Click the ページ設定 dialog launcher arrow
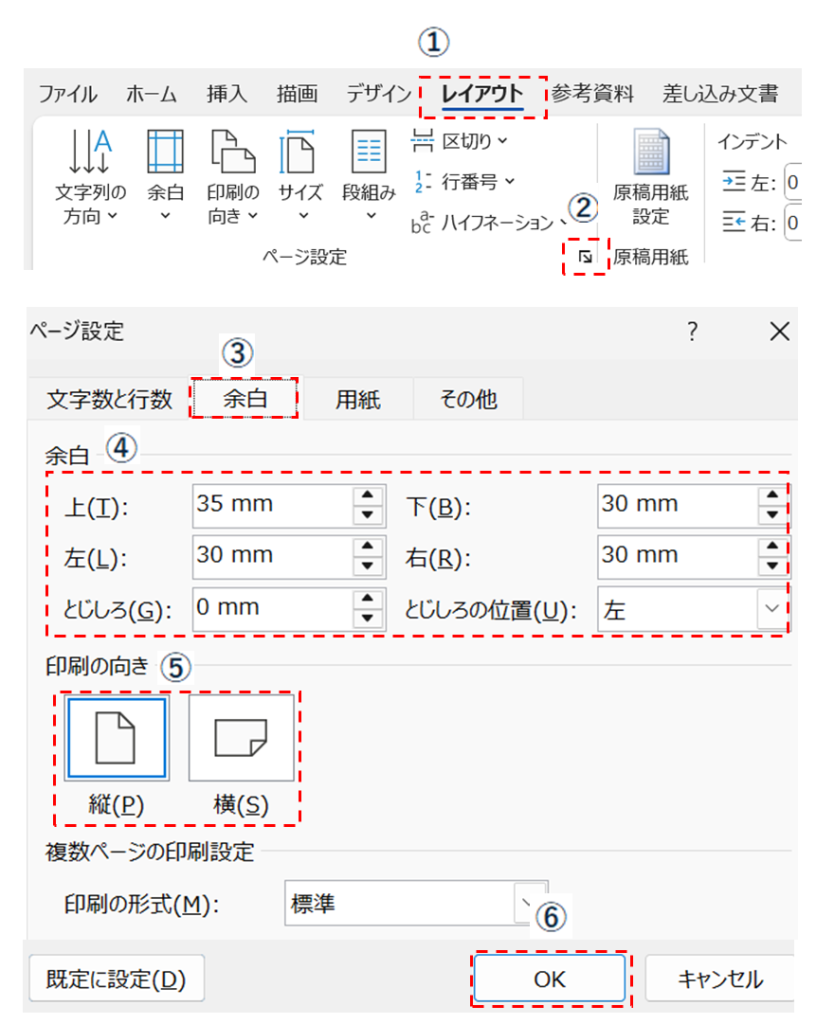 tap(586, 257)
